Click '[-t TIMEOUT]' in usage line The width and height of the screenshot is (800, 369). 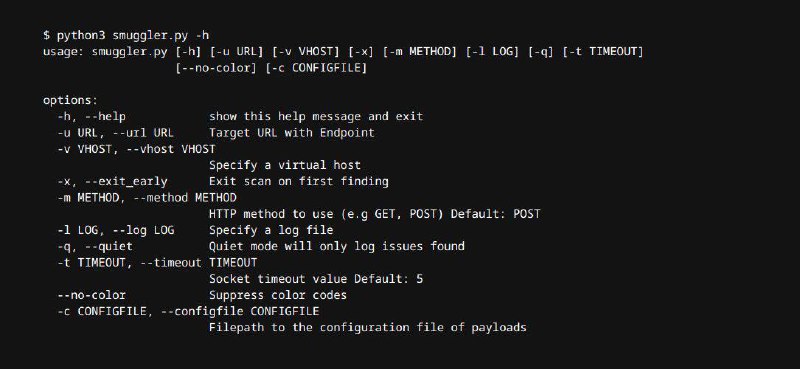pos(603,52)
